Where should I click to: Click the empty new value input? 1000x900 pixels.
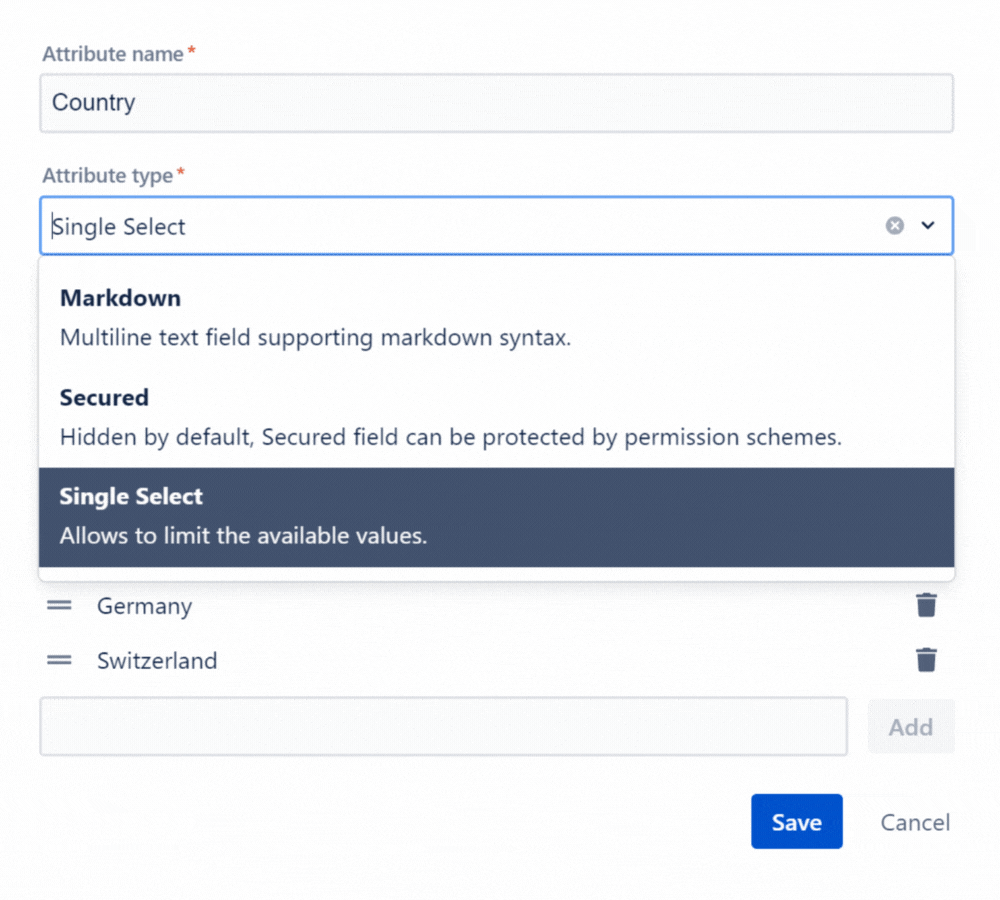[443, 727]
